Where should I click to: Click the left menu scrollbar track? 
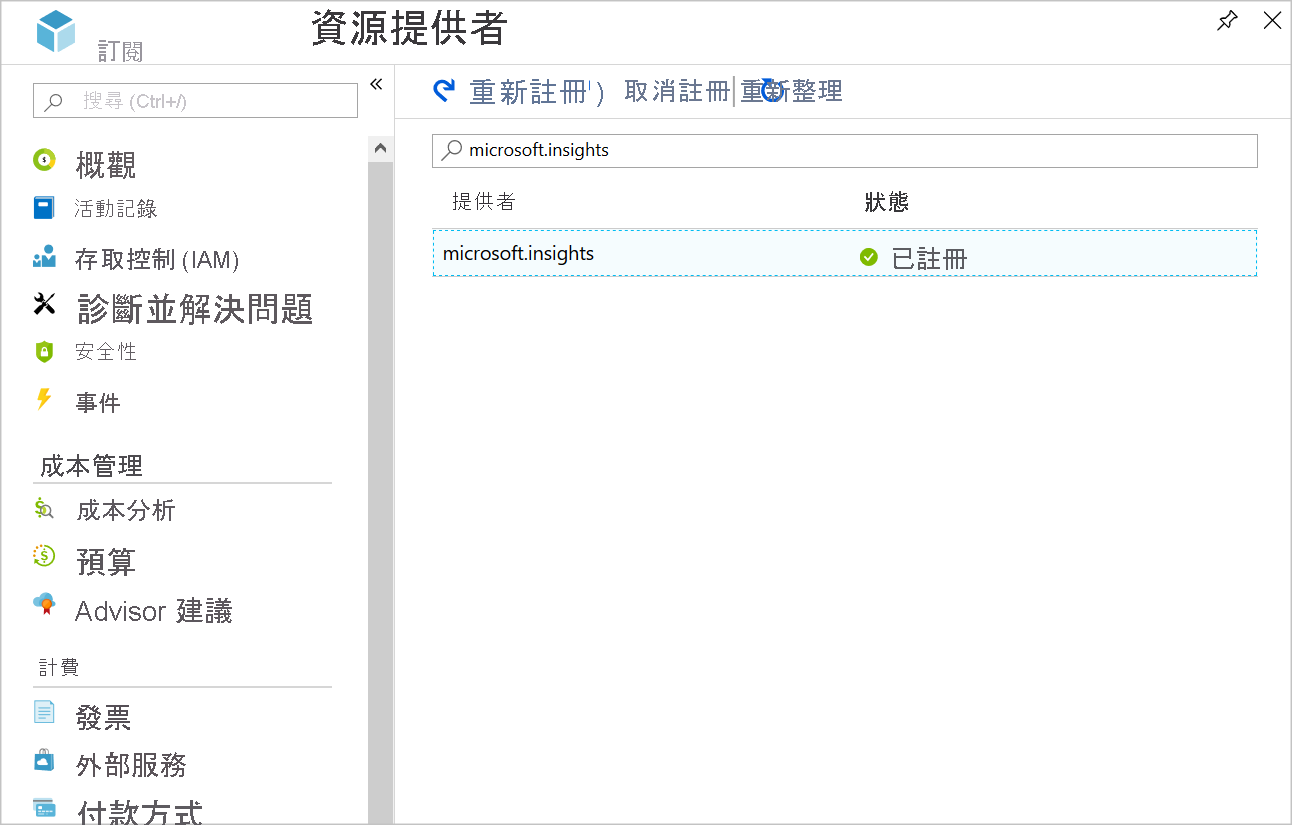point(380,492)
